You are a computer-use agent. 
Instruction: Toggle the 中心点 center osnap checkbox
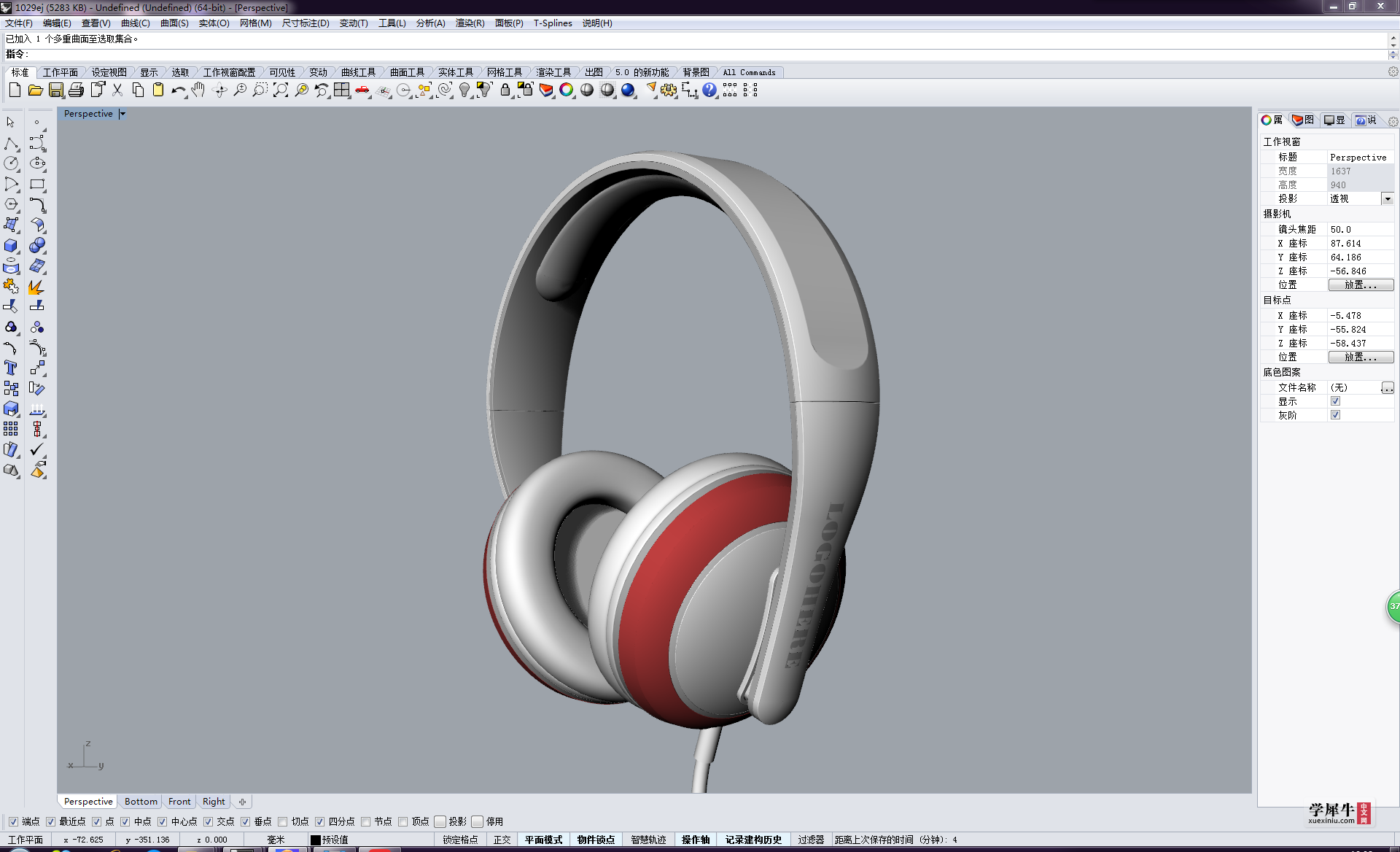tap(162, 821)
